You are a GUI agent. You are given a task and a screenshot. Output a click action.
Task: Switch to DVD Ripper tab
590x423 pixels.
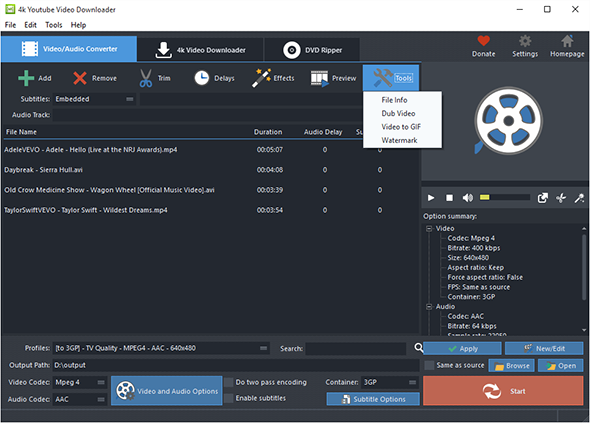coord(312,50)
